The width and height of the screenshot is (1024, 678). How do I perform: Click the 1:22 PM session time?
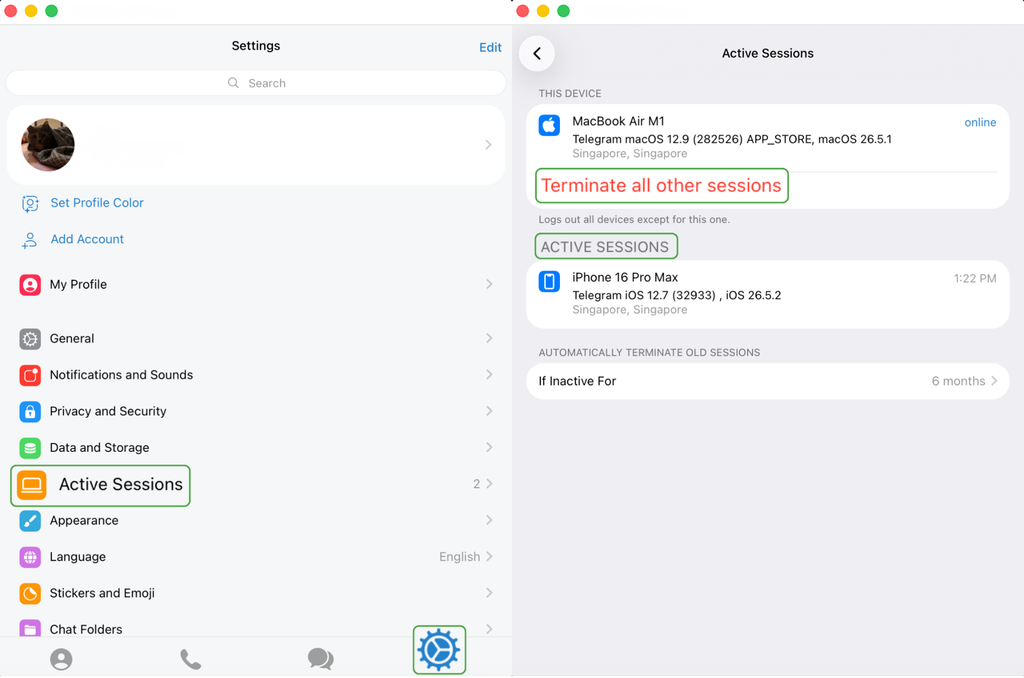click(975, 278)
